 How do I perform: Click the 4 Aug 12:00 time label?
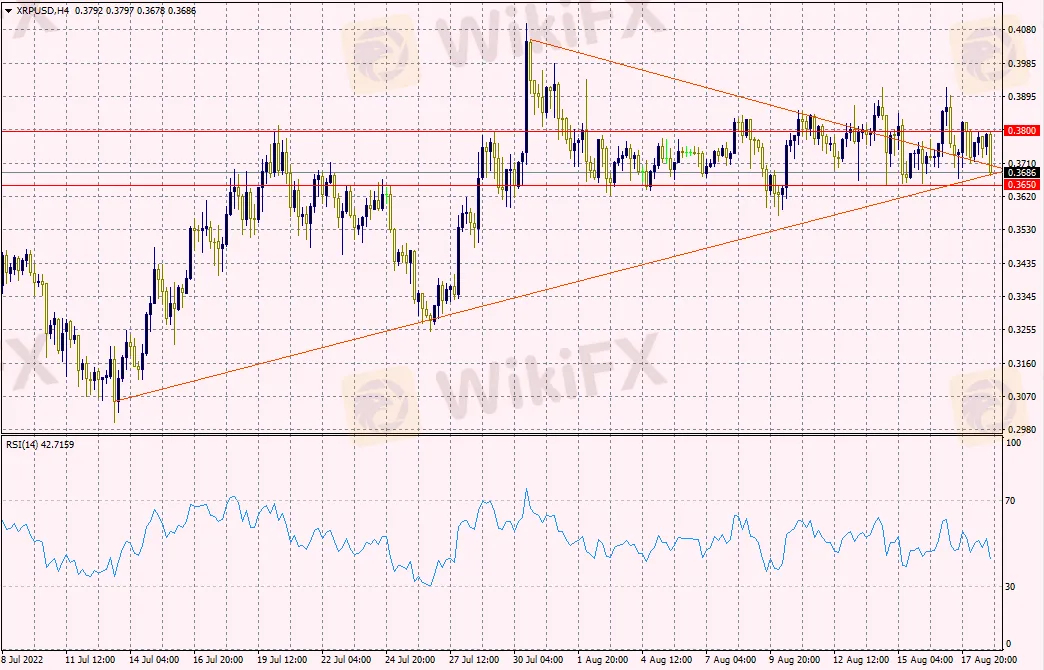(666, 659)
